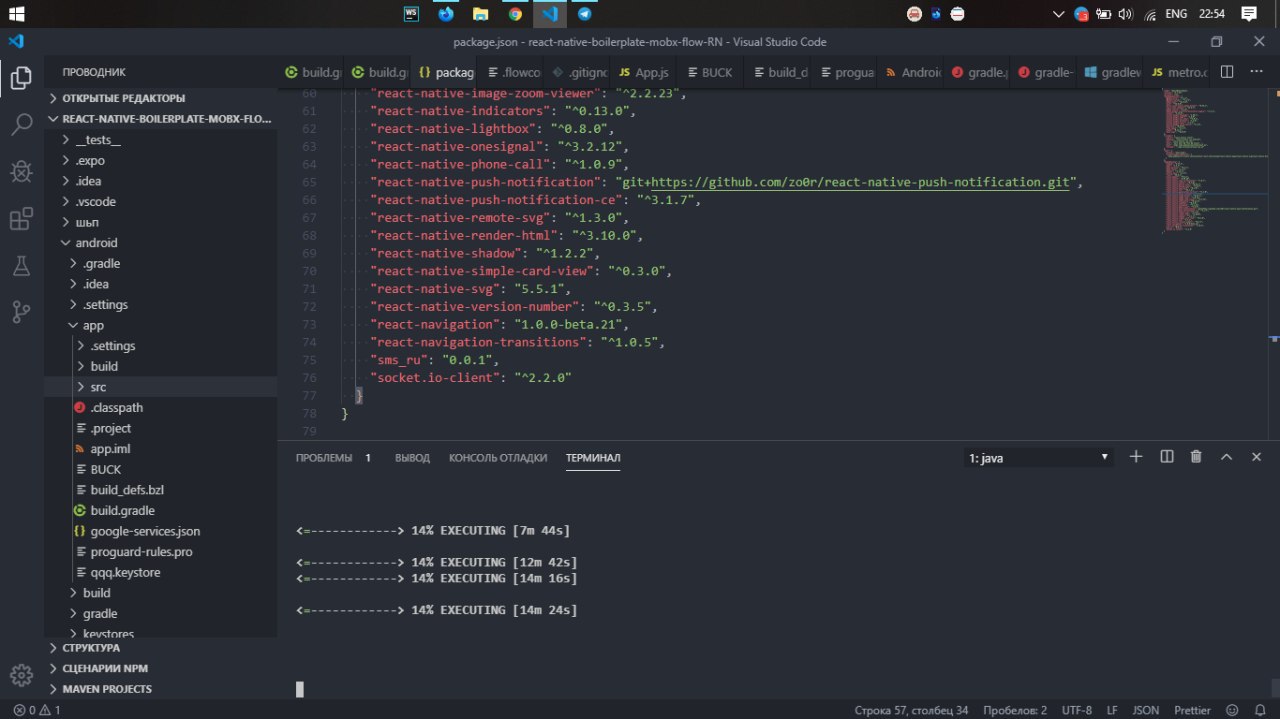Open Chrome from the Windows taskbar
1280x719 pixels.
point(515,14)
